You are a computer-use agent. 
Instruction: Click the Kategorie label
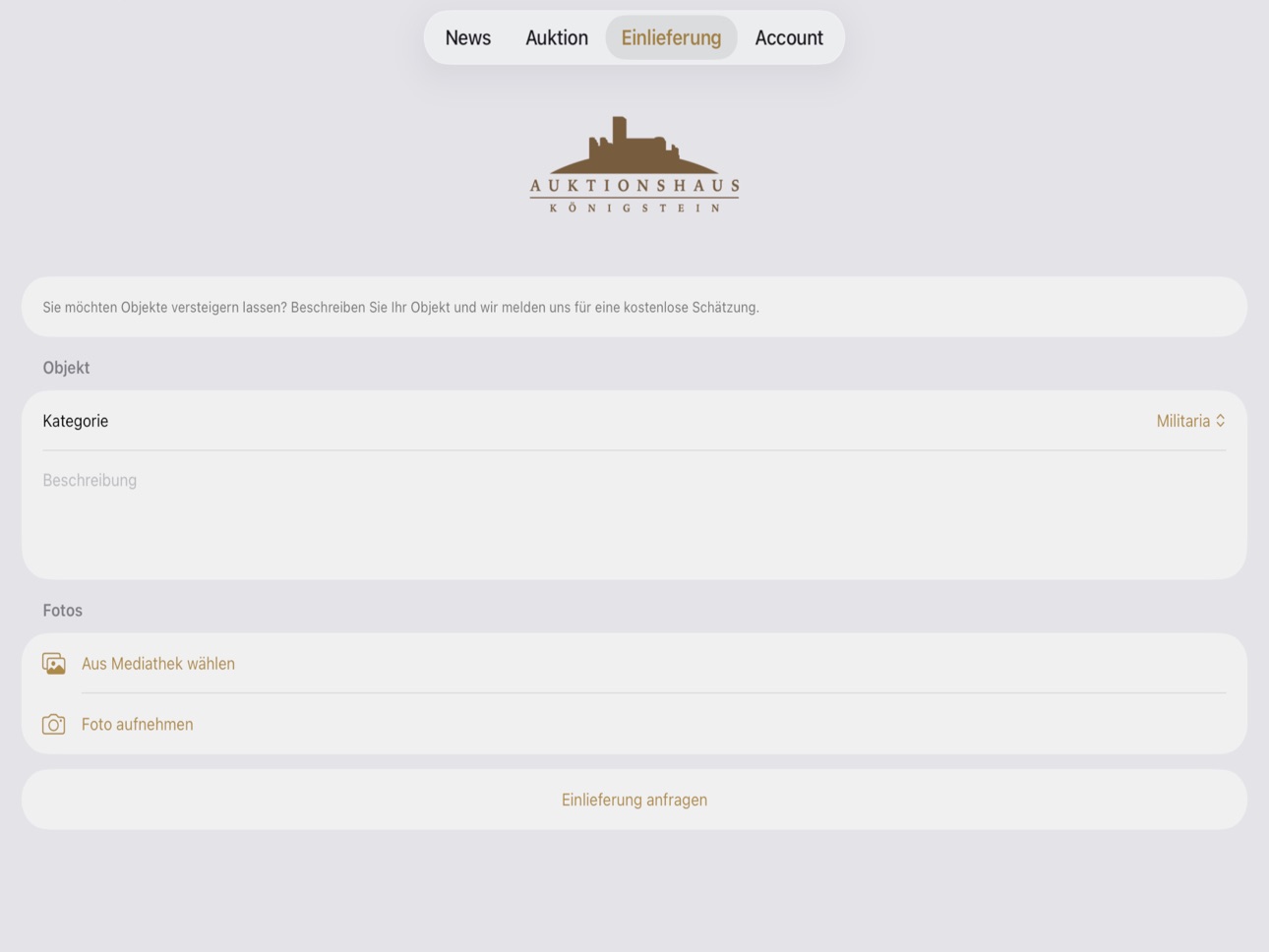(x=76, y=421)
